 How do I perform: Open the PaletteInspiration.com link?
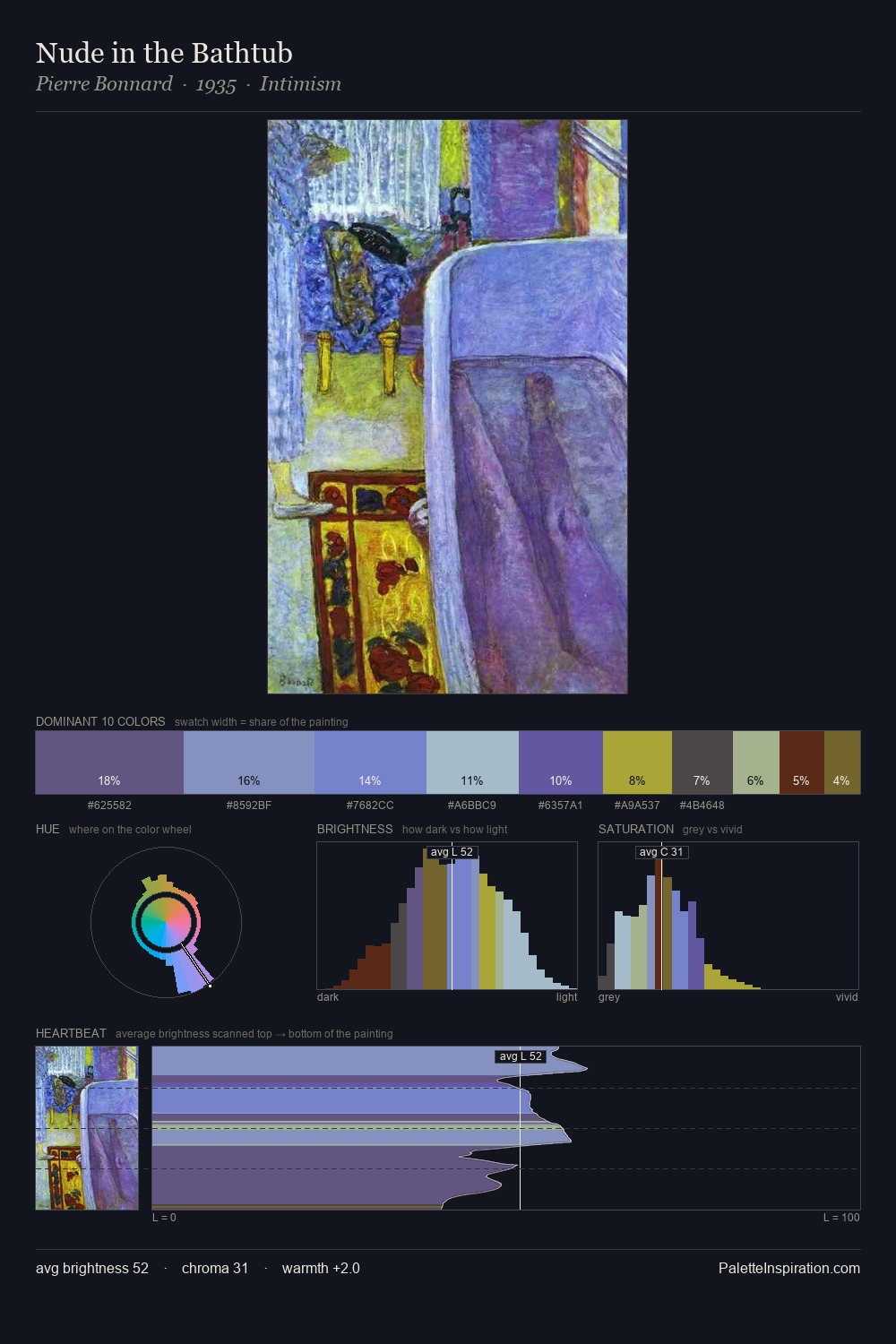[789, 1268]
